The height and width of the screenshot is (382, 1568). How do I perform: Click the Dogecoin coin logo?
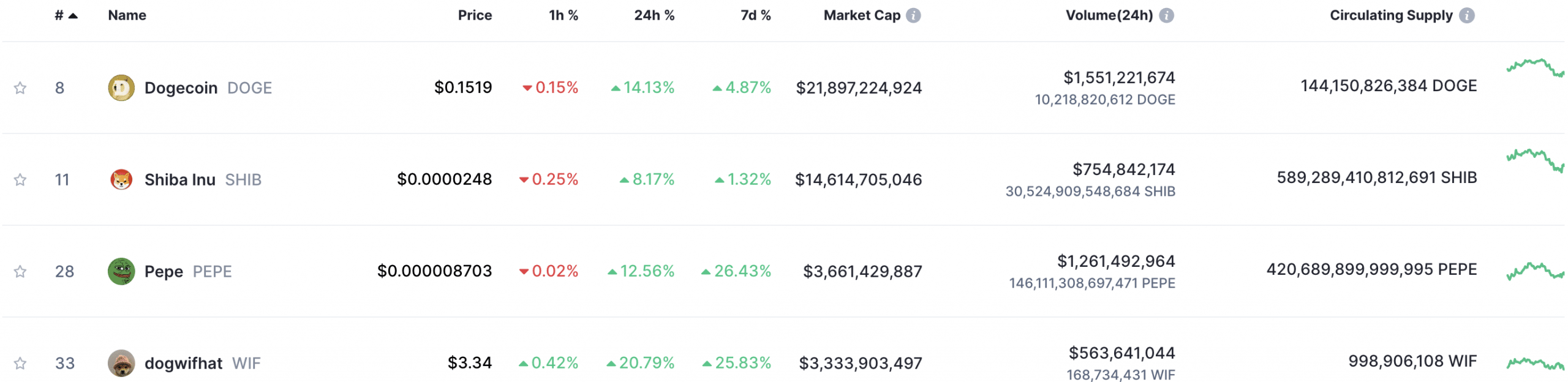tap(121, 88)
